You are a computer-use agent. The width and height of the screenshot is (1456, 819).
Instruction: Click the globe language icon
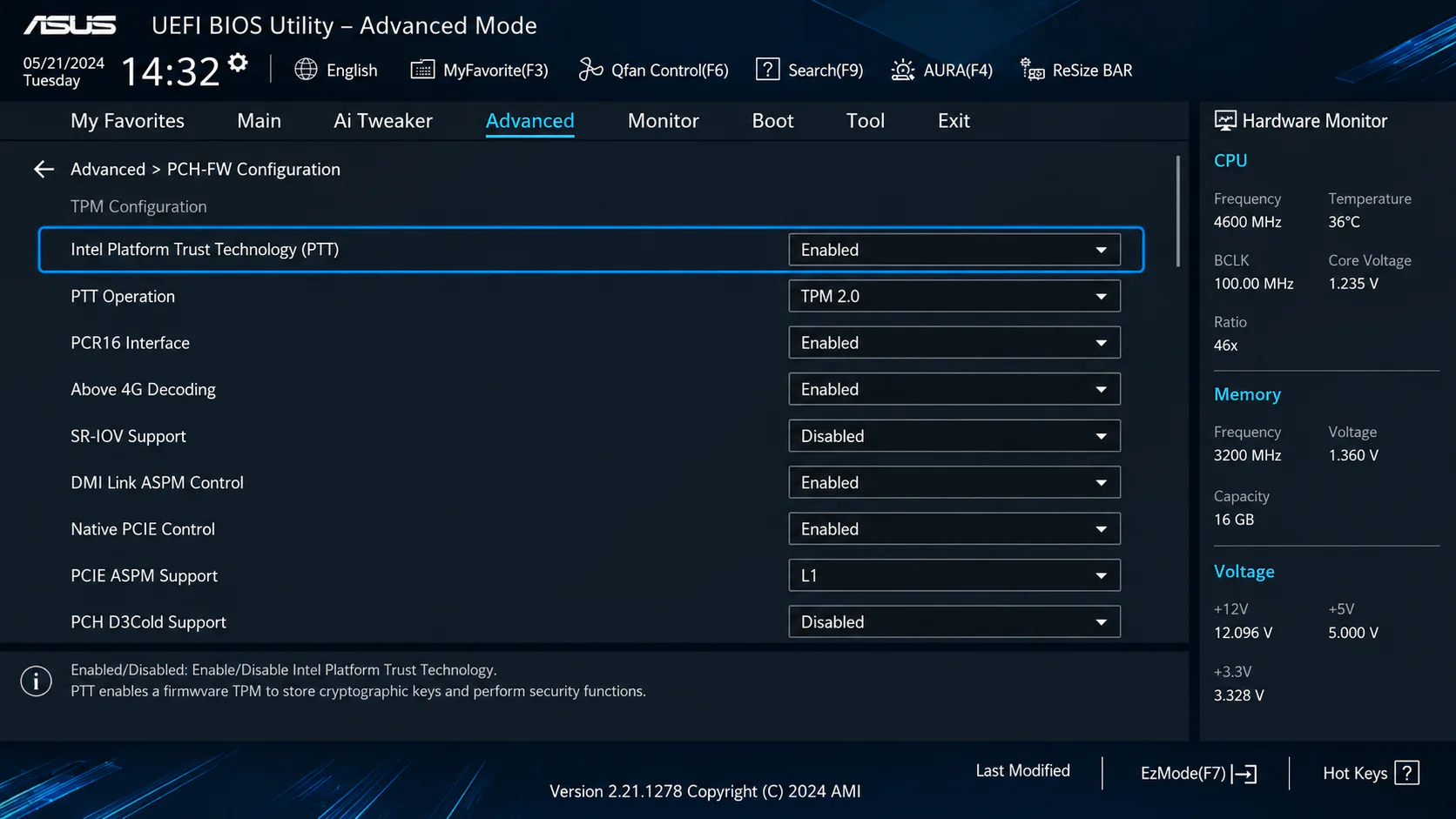pyautogui.click(x=306, y=70)
